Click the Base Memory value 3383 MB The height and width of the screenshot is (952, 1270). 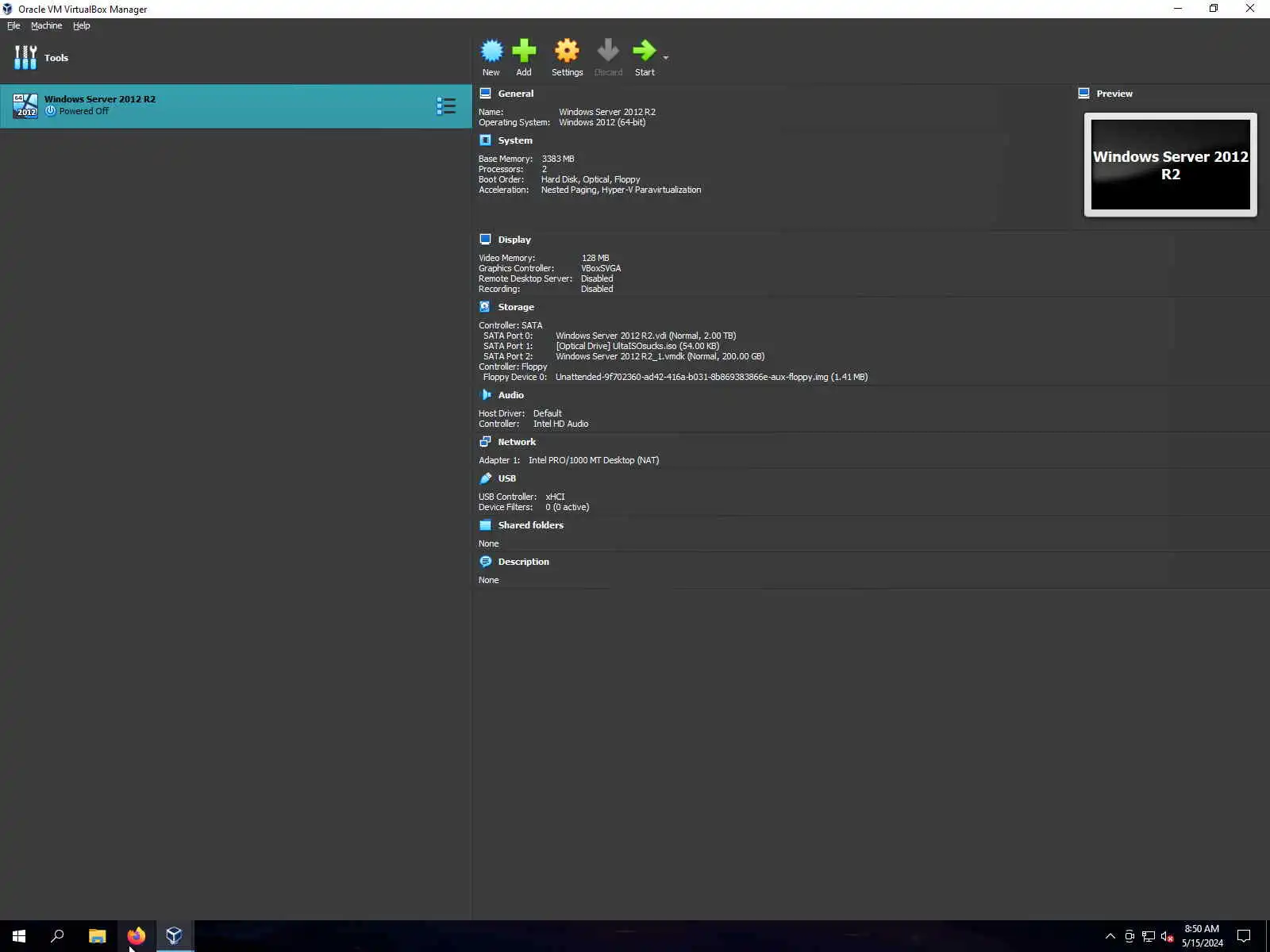tap(558, 159)
